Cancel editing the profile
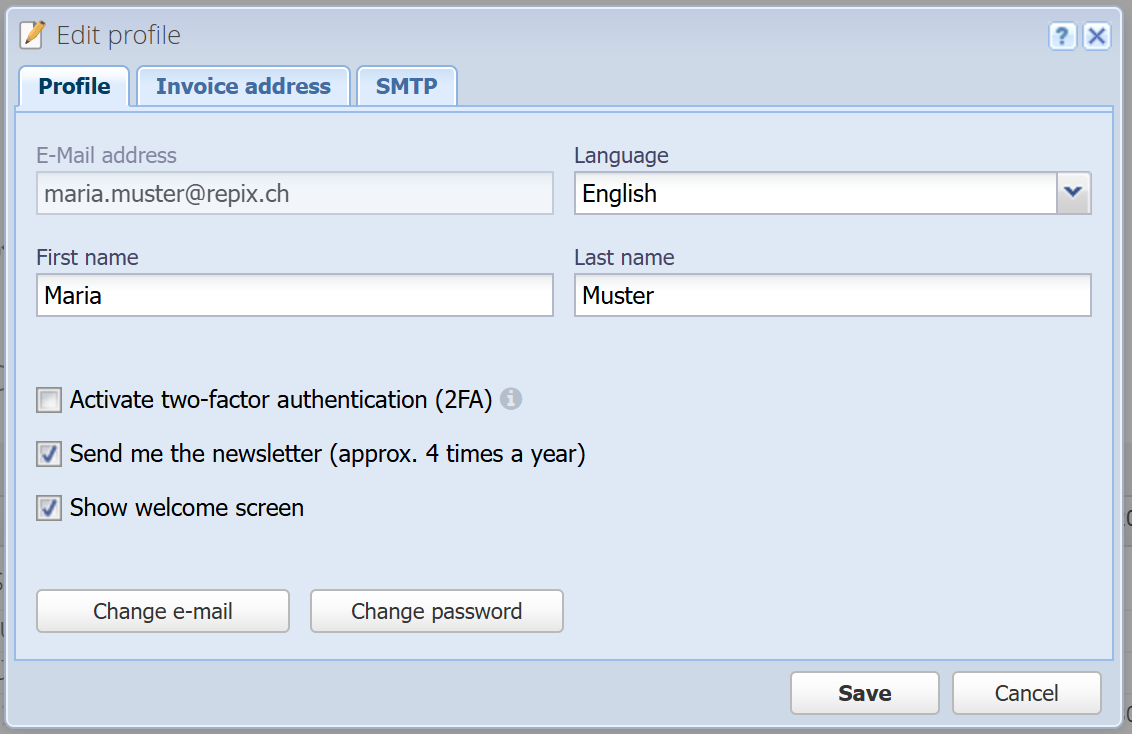The height and width of the screenshot is (734, 1132). click(1027, 694)
